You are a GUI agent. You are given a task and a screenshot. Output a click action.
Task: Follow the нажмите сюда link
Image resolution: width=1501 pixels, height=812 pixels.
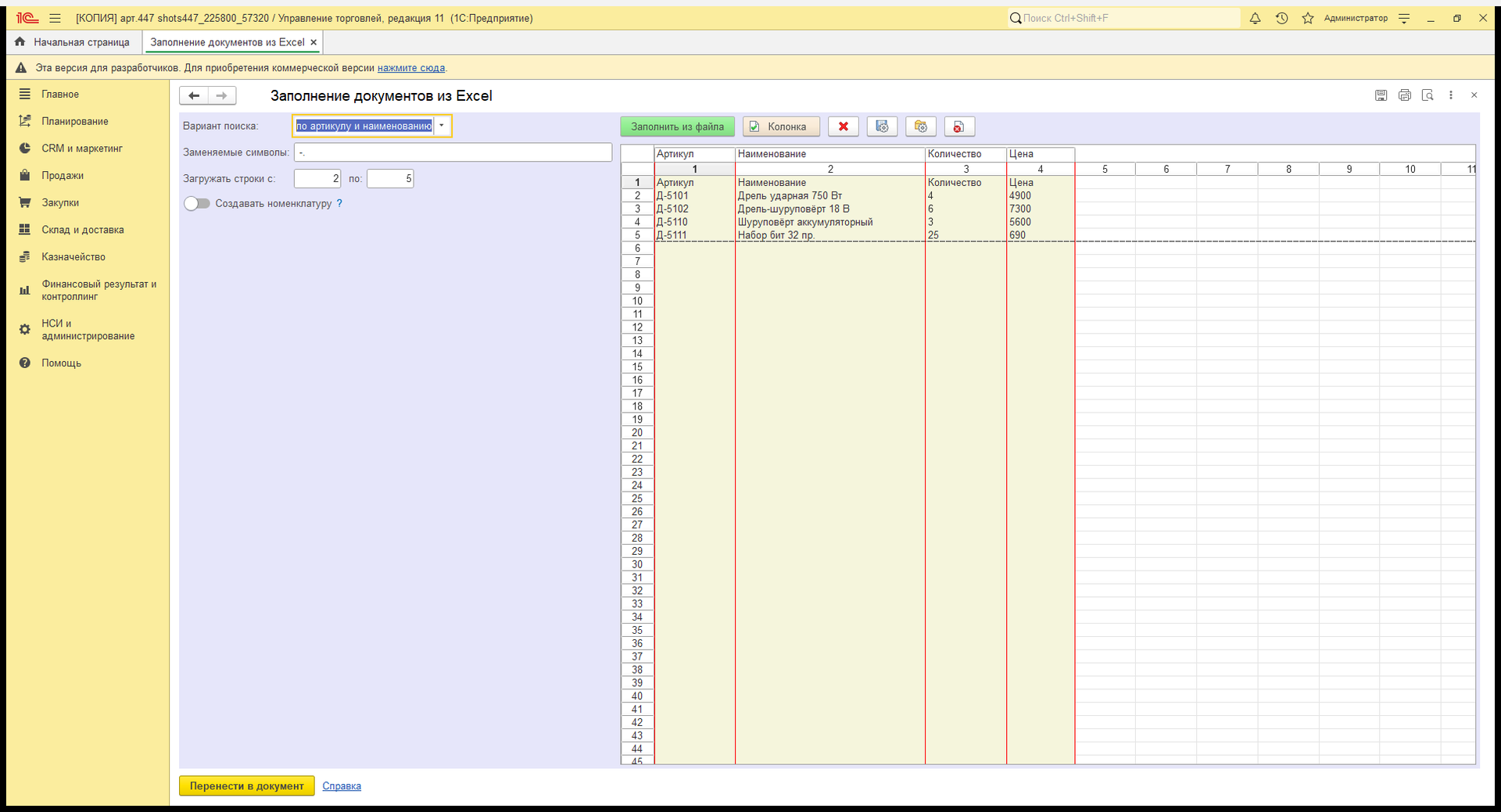411,68
